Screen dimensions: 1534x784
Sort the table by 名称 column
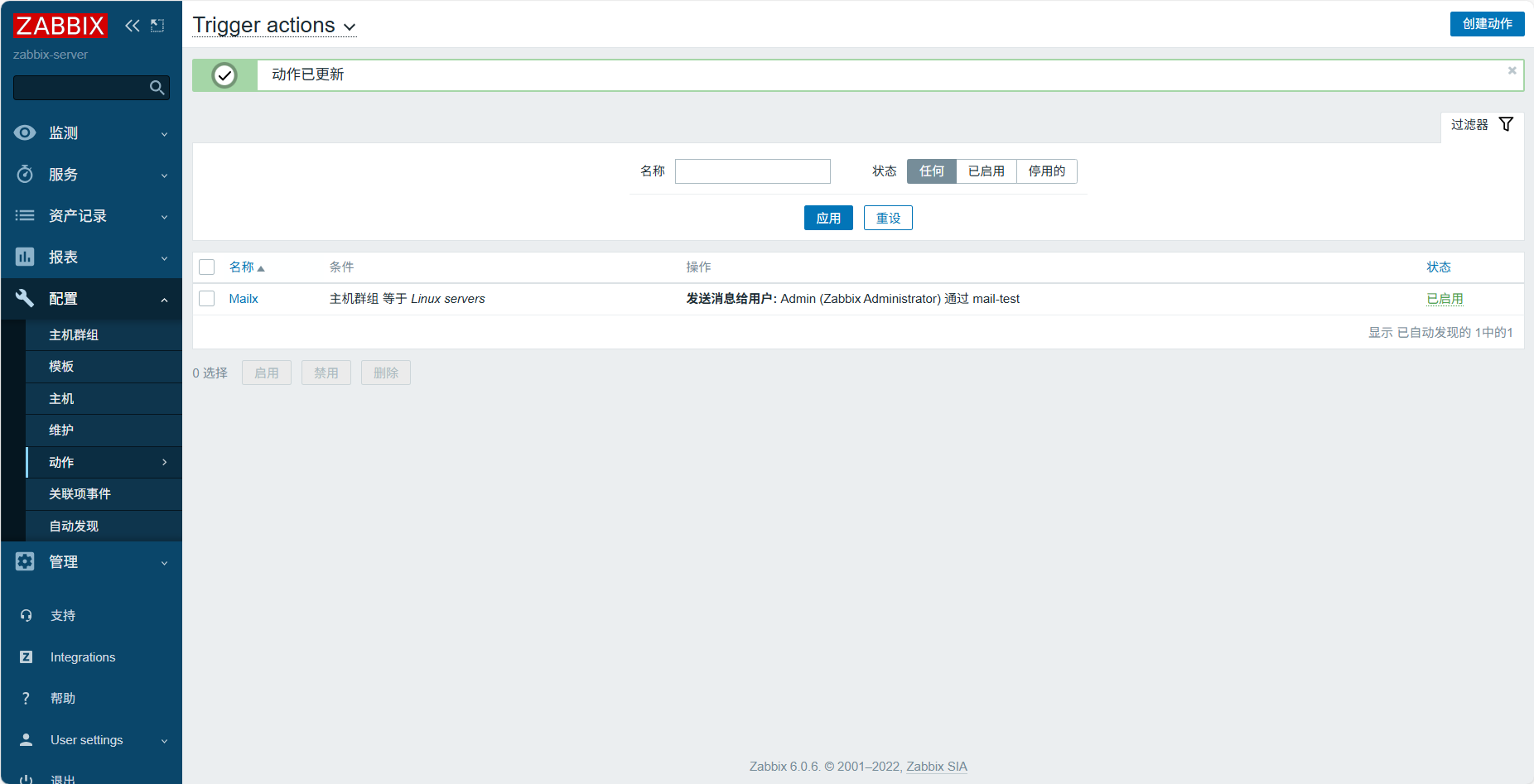tap(246, 267)
